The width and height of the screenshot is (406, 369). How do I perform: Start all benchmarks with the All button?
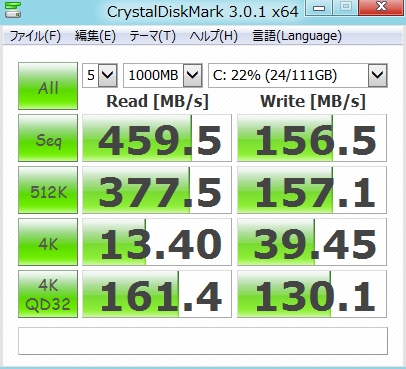[x=48, y=86]
